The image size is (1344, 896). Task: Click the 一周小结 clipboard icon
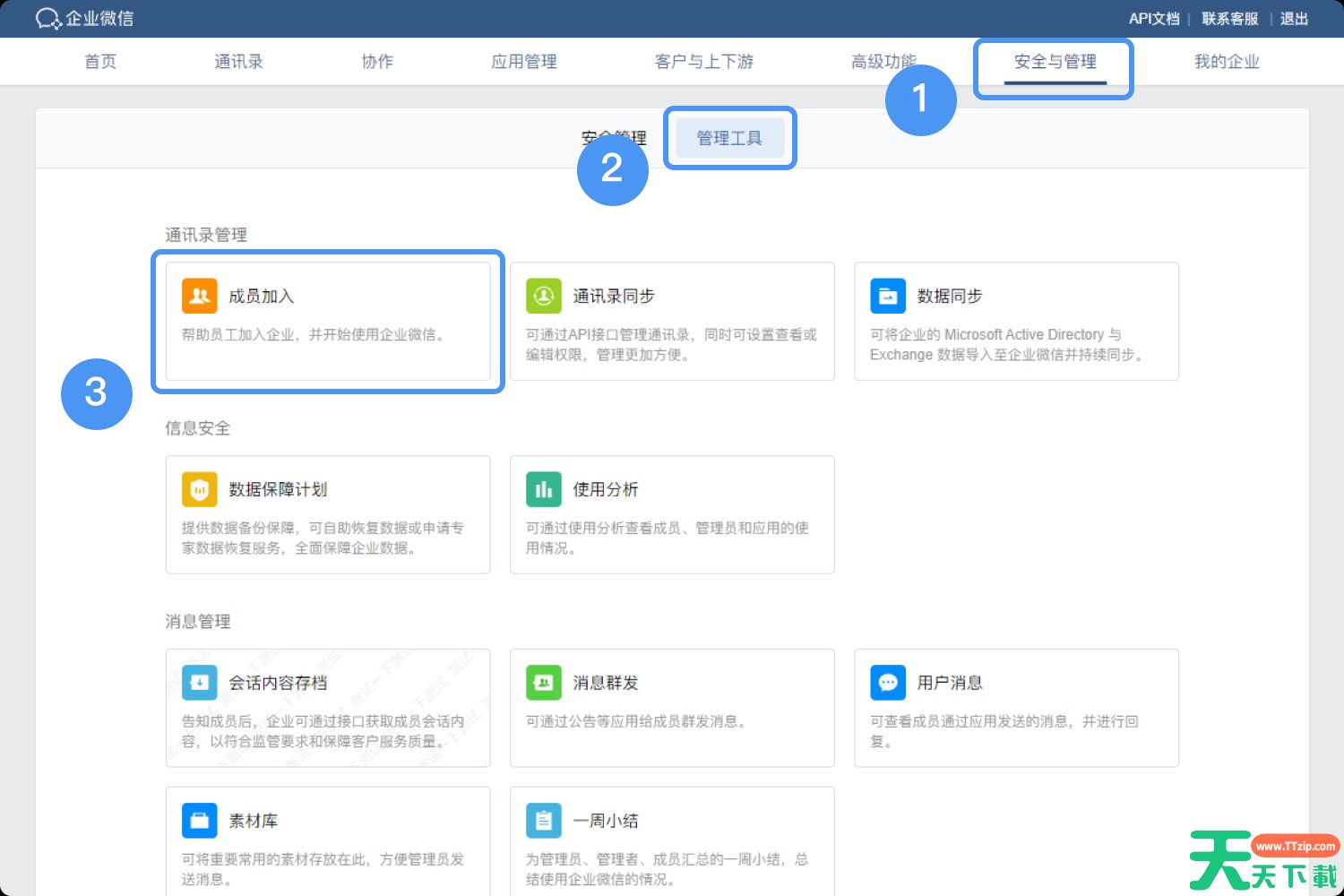(543, 821)
